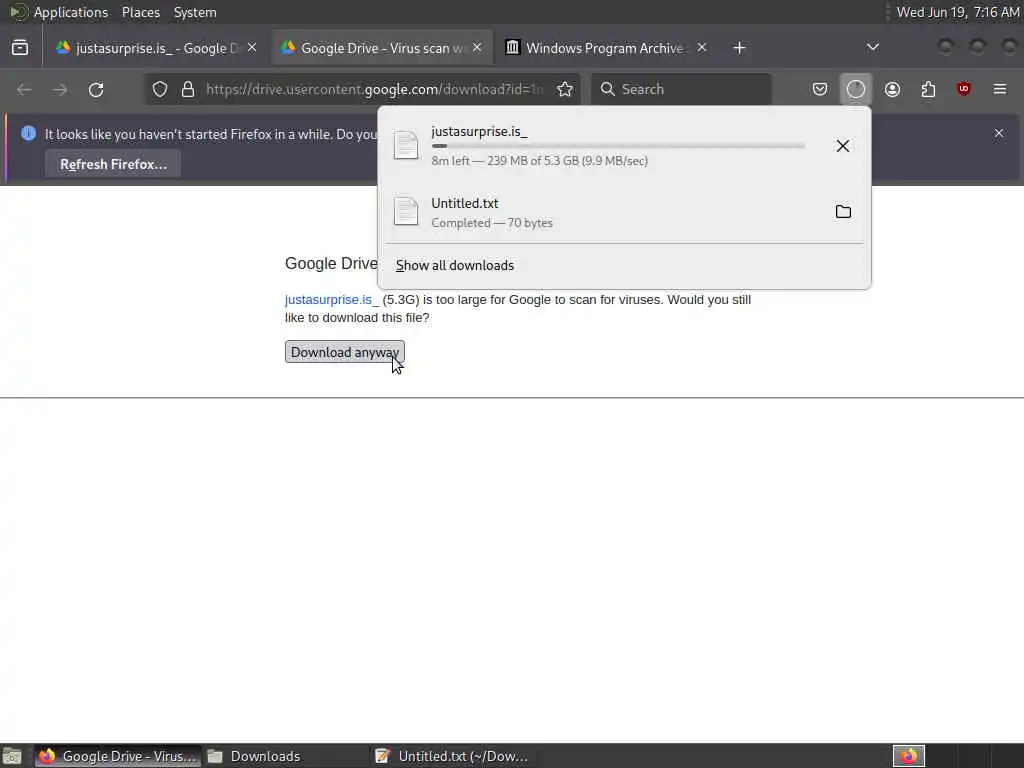Switch to Untitled.txt editor in the taskbar
Viewport: 1024px width, 768px height.
pyautogui.click(x=452, y=756)
